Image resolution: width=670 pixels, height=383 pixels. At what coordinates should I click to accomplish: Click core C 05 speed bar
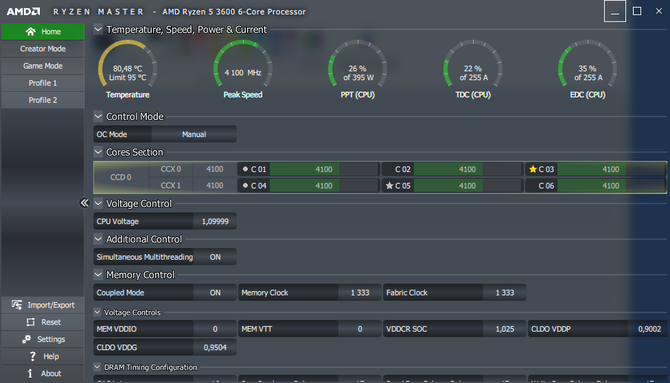(x=467, y=186)
